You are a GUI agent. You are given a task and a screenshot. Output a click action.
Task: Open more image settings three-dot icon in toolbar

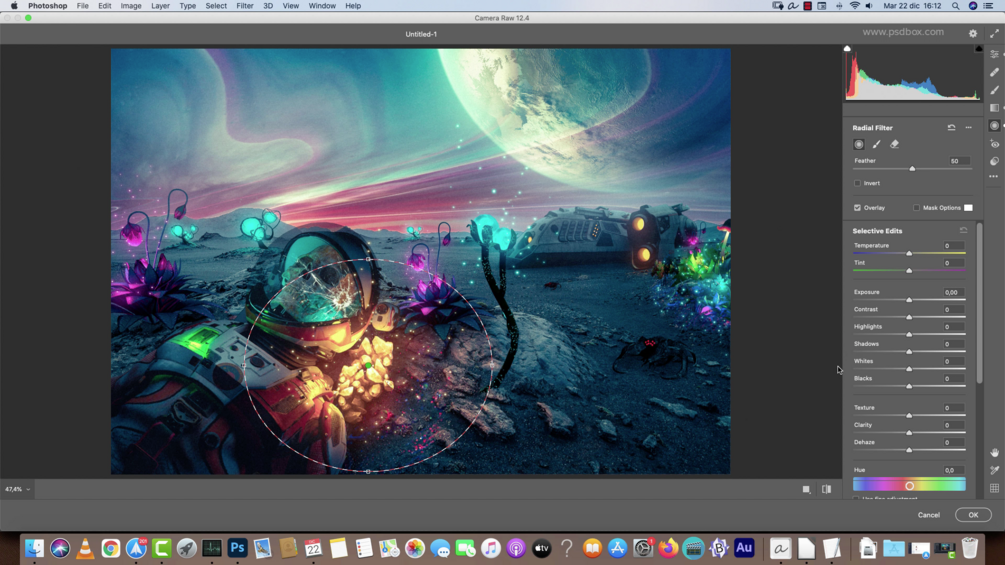pos(993,176)
